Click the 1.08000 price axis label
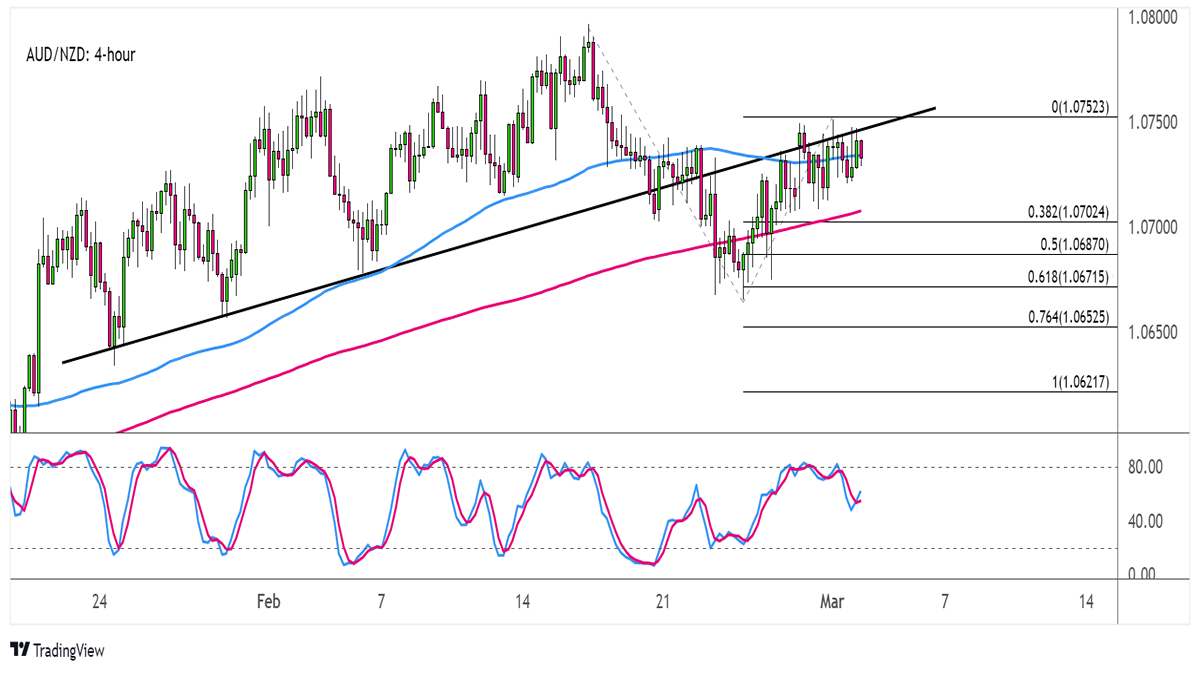Viewport: 1200px width, 675px height. (x=1152, y=17)
